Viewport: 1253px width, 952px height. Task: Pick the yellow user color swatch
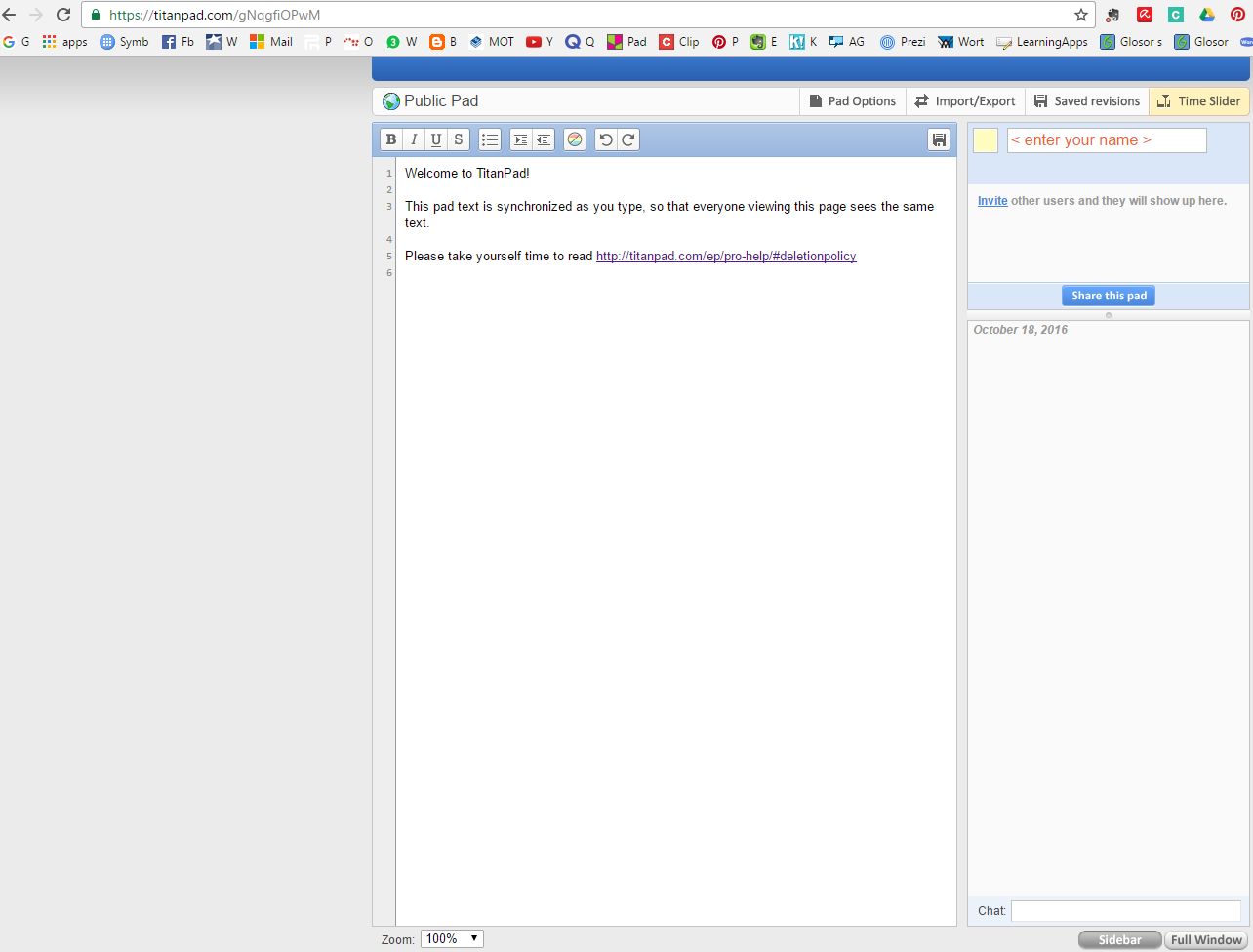point(986,140)
